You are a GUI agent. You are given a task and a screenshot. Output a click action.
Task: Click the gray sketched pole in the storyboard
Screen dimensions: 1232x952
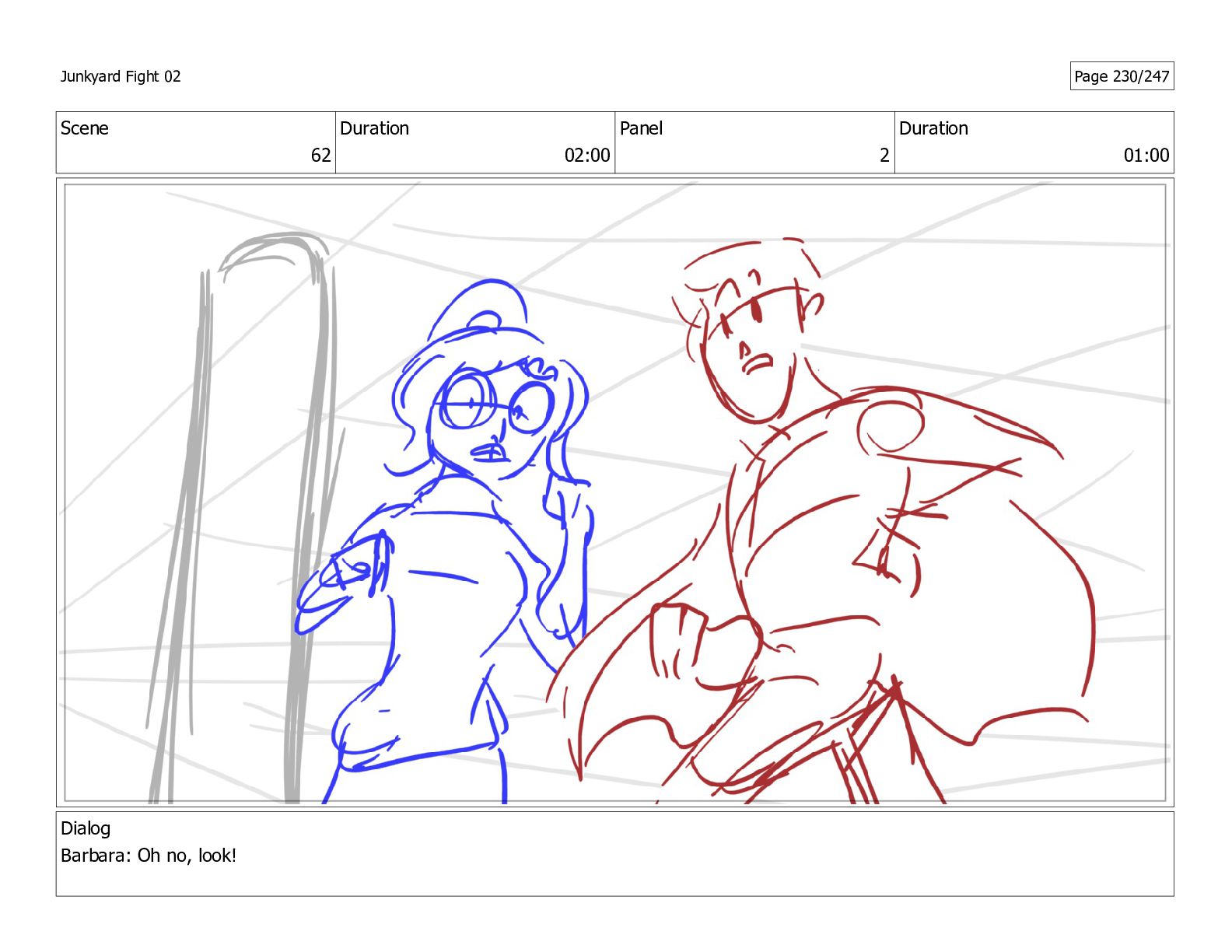coord(244,518)
